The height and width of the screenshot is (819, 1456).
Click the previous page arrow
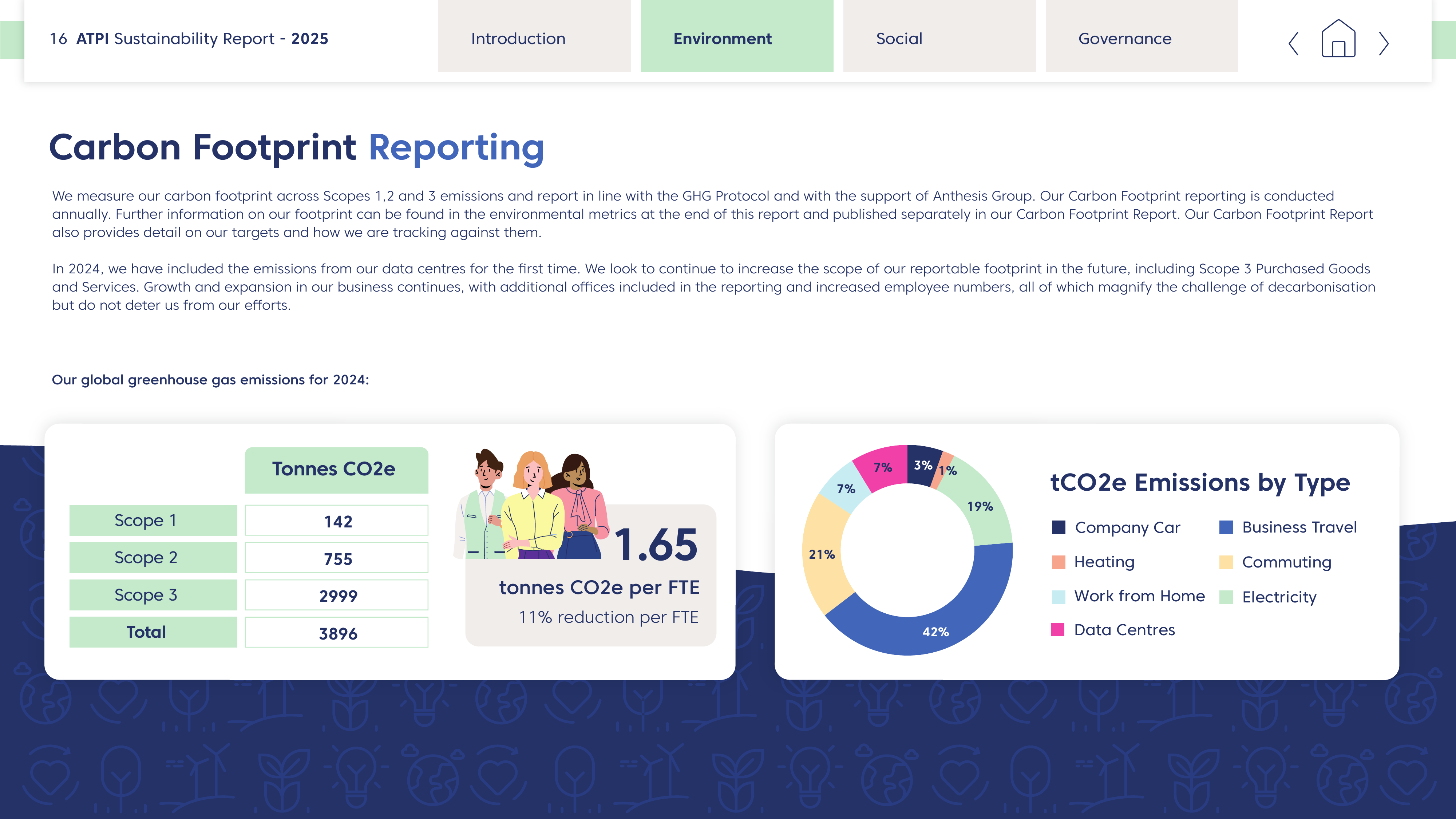pos(1293,44)
